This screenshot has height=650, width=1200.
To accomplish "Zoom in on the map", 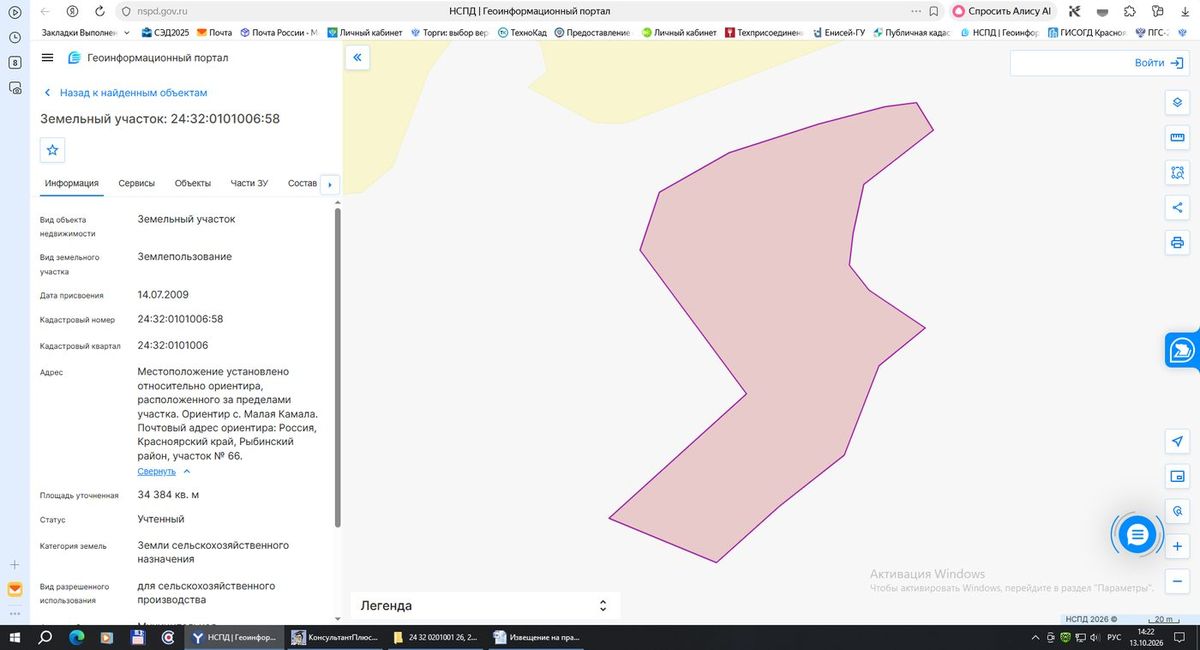I will 1177,547.
